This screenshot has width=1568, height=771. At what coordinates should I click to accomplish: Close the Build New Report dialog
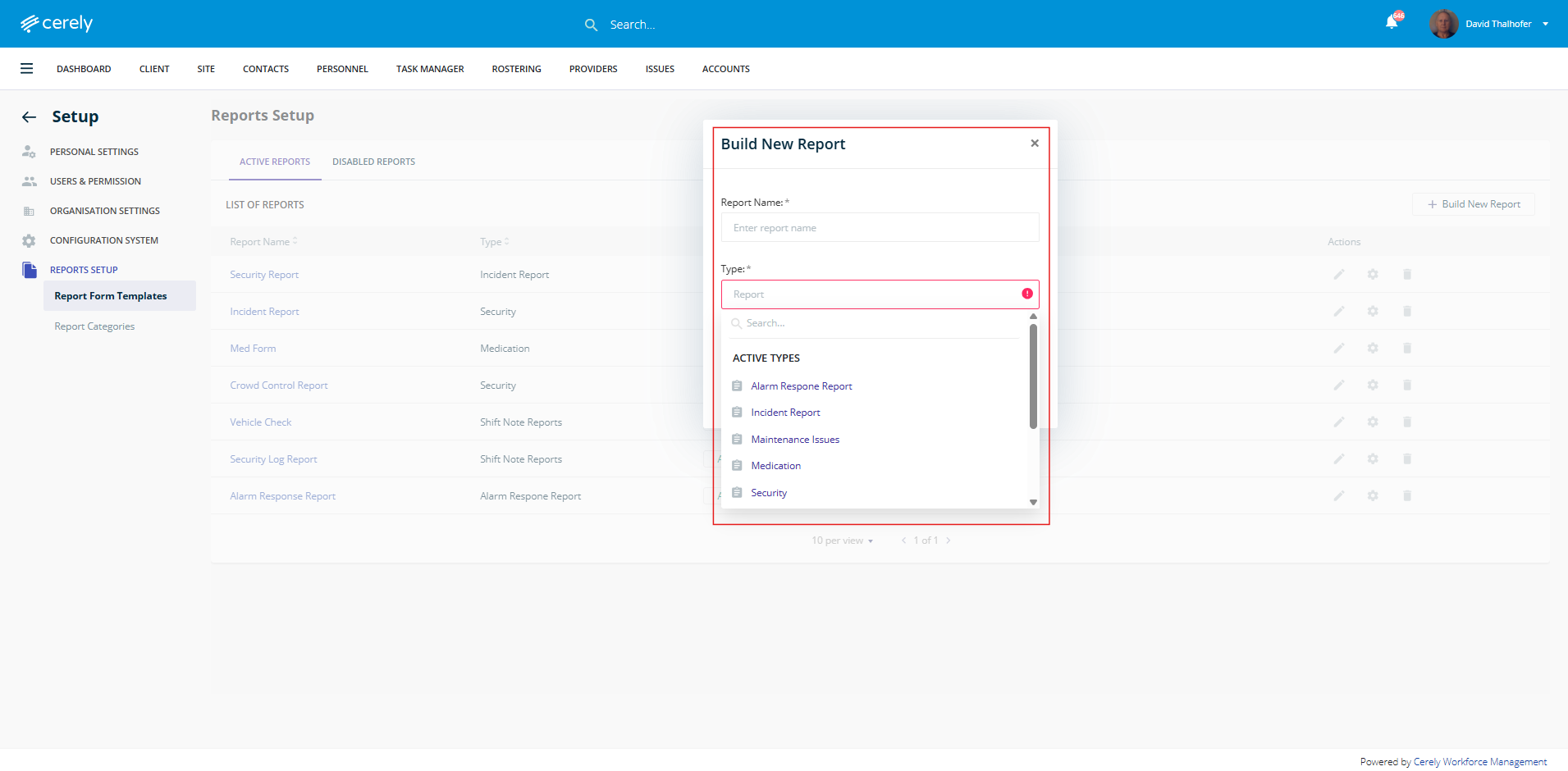pyautogui.click(x=1035, y=144)
